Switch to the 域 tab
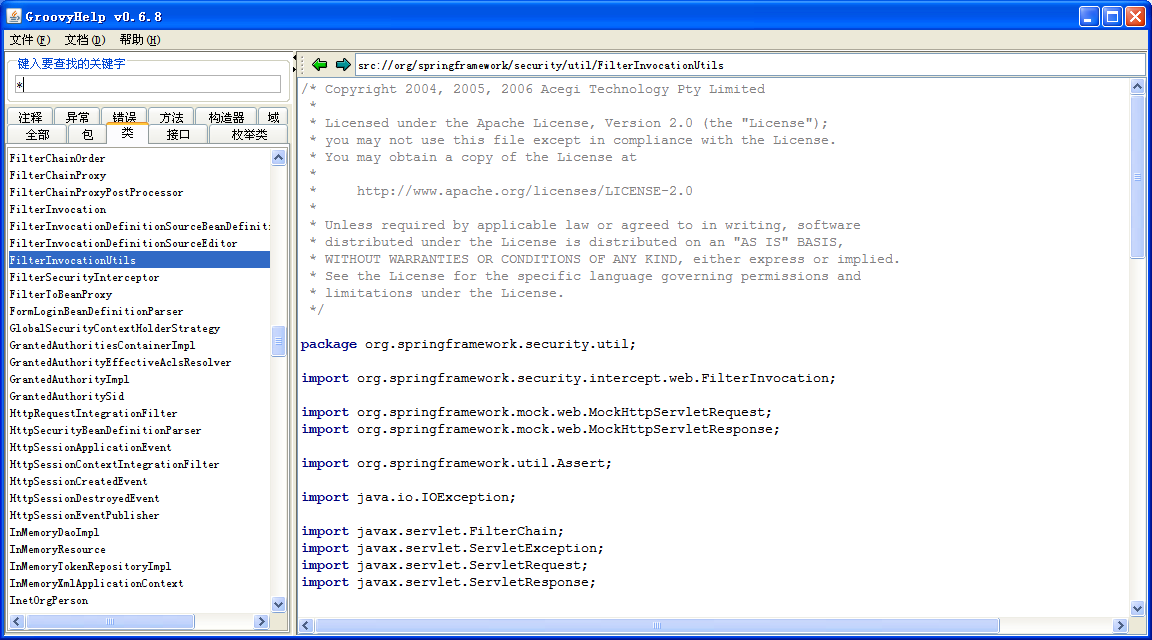Viewport: 1152px width, 640px height. coord(273,117)
